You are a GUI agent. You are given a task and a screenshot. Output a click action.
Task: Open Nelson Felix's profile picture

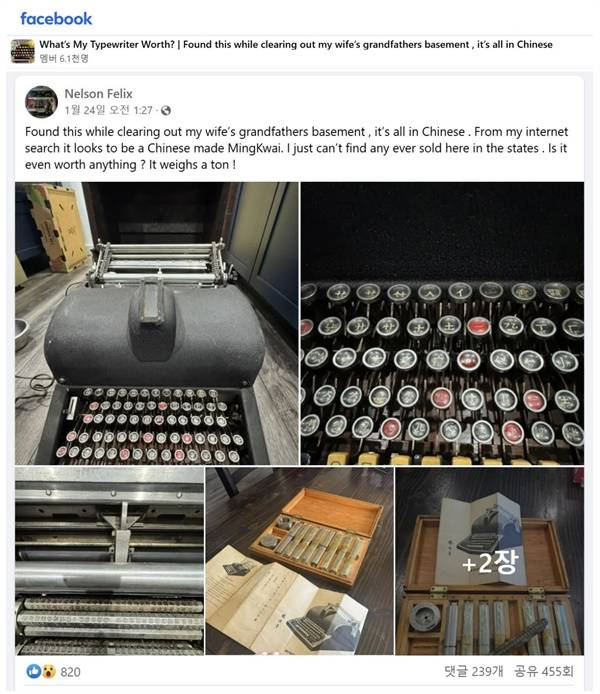(41, 102)
